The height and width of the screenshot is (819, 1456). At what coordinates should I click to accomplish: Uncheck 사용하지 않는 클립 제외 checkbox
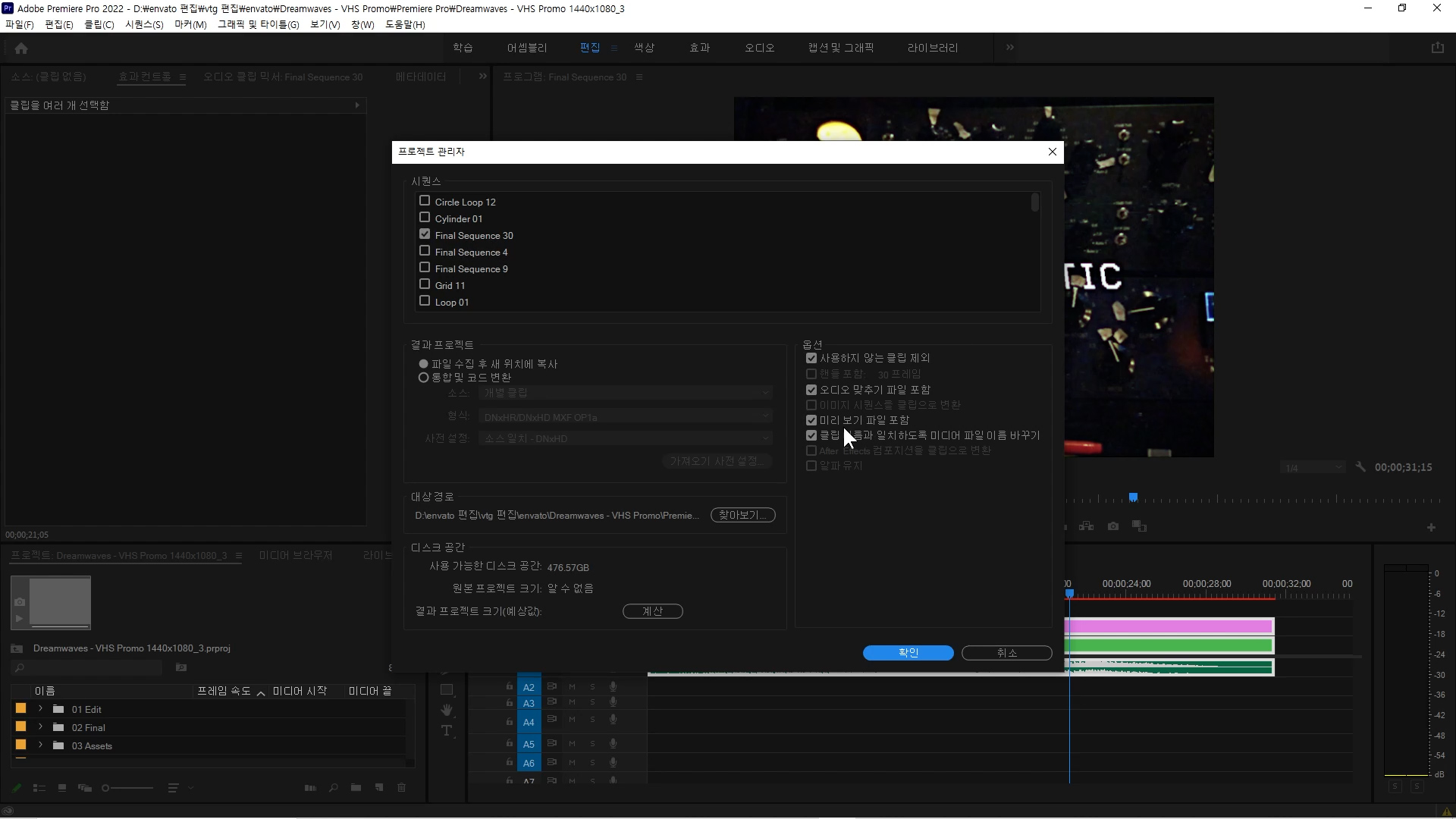(811, 358)
